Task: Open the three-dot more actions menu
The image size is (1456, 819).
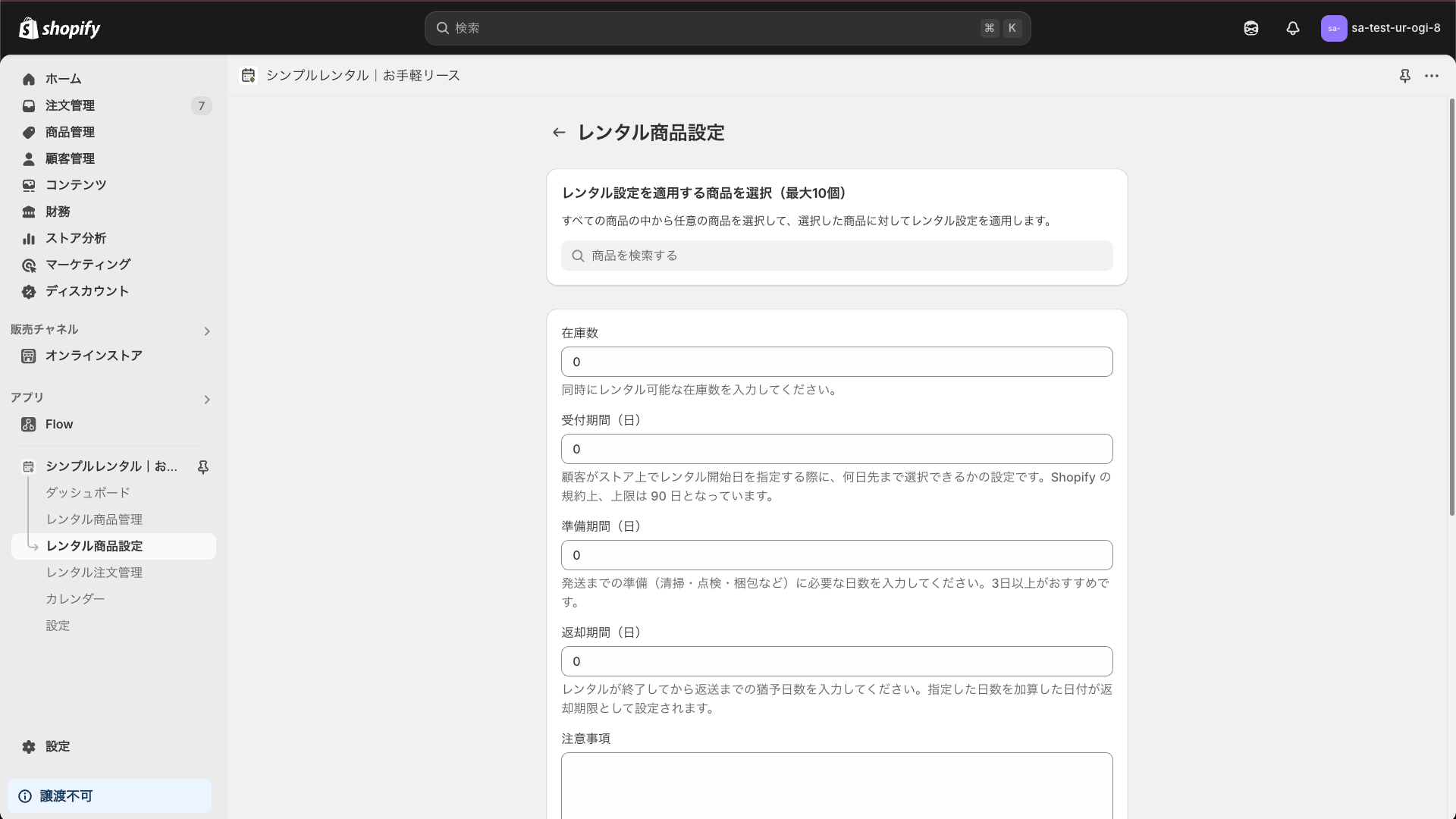Action: pyautogui.click(x=1432, y=76)
